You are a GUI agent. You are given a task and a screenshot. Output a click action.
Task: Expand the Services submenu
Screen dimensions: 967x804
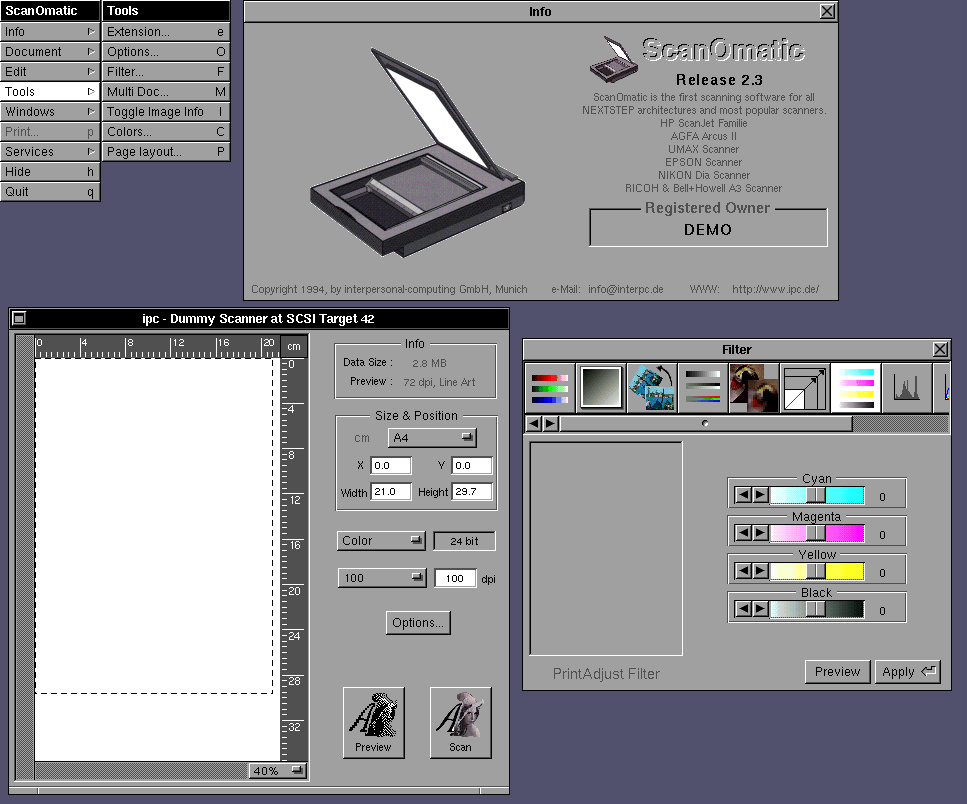pyautogui.click(x=50, y=152)
